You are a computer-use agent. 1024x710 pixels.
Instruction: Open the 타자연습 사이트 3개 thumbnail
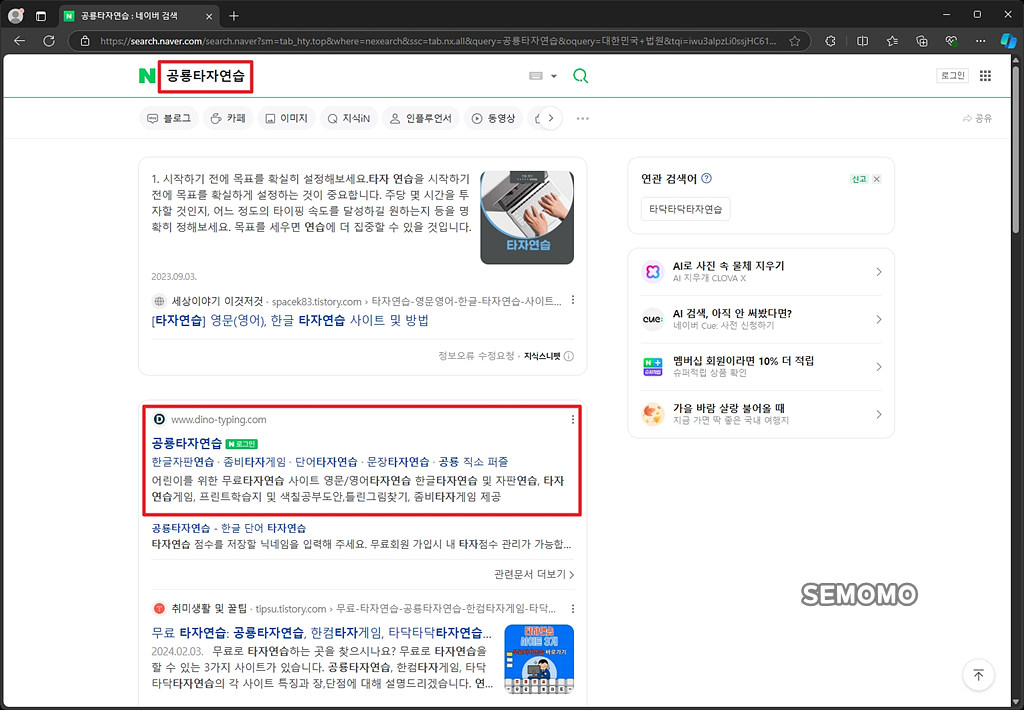coord(539,658)
